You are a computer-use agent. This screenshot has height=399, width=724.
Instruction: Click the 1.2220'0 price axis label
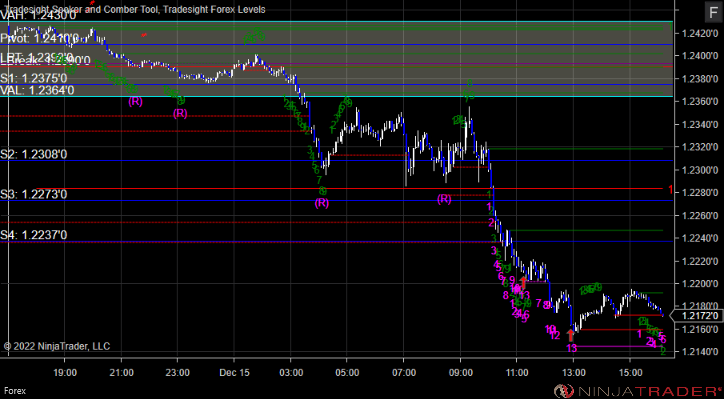point(700,261)
